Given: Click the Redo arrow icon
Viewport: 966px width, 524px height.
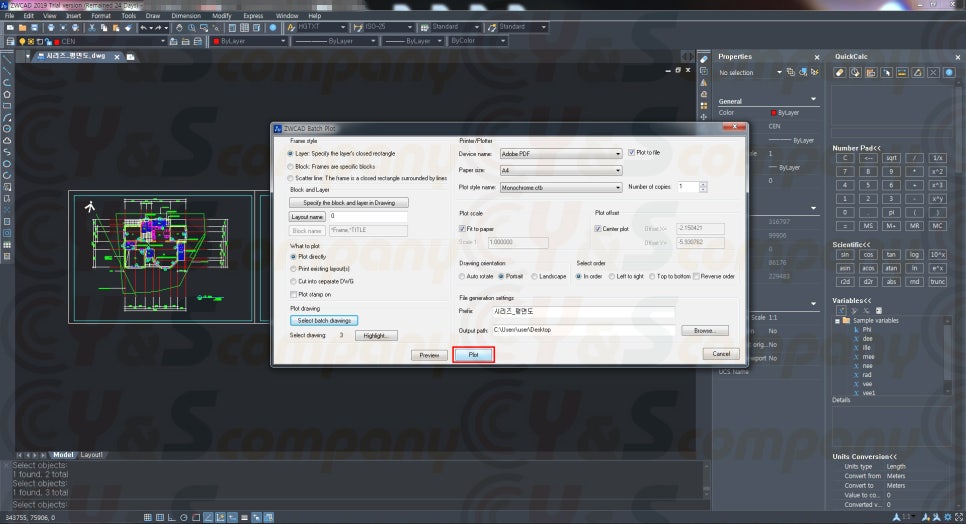Looking at the screenshot, I should [x=158, y=28].
